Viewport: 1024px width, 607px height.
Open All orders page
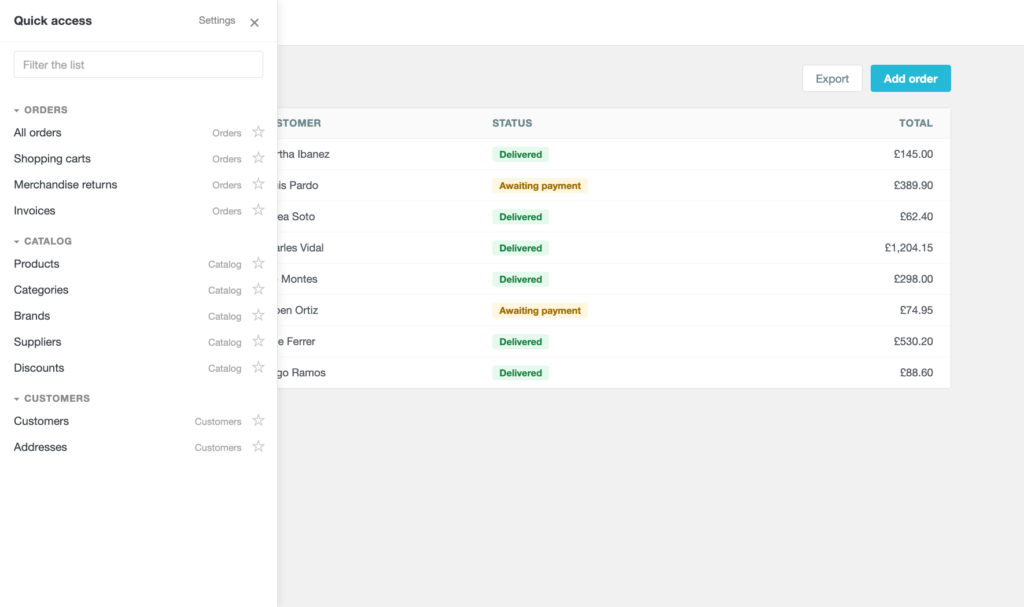click(37, 133)
